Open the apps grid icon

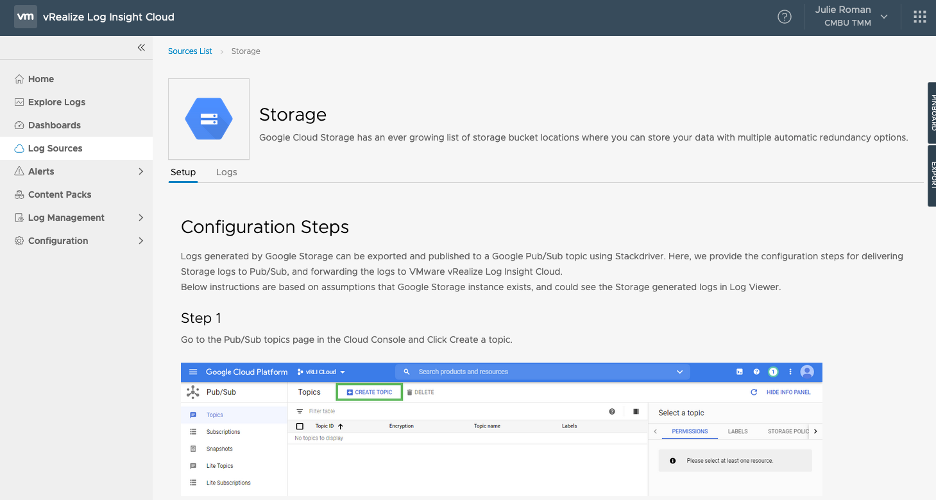tap(920, 17)
